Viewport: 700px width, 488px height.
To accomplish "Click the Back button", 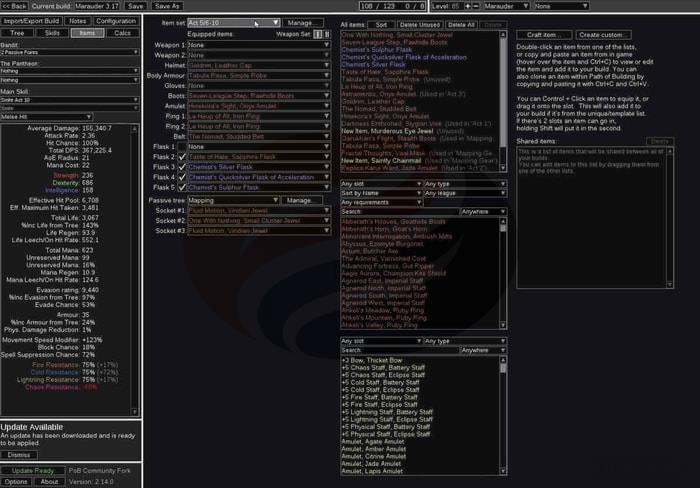I will 16,6.
